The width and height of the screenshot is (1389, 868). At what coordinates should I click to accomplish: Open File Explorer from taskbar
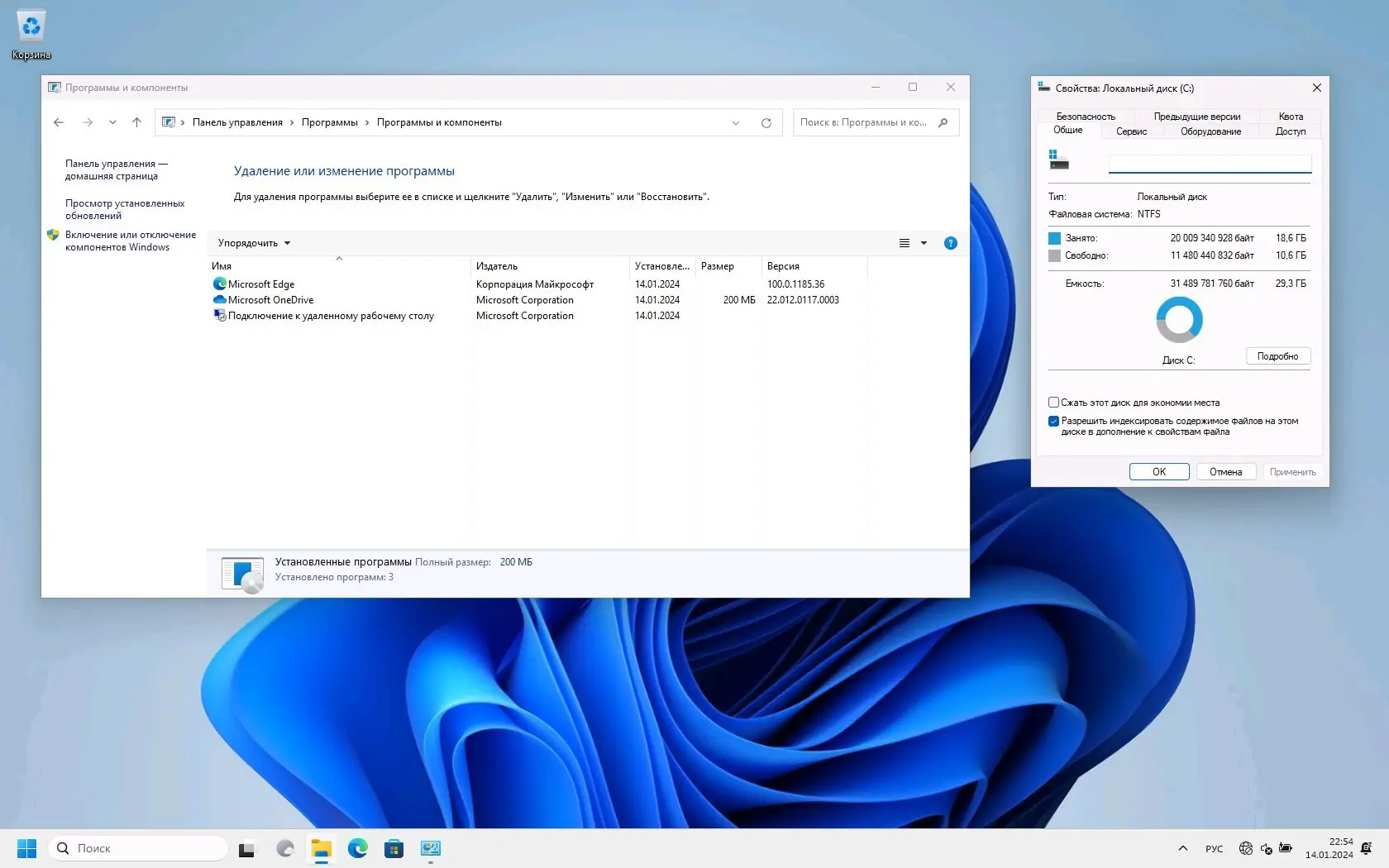click(322, 849)
